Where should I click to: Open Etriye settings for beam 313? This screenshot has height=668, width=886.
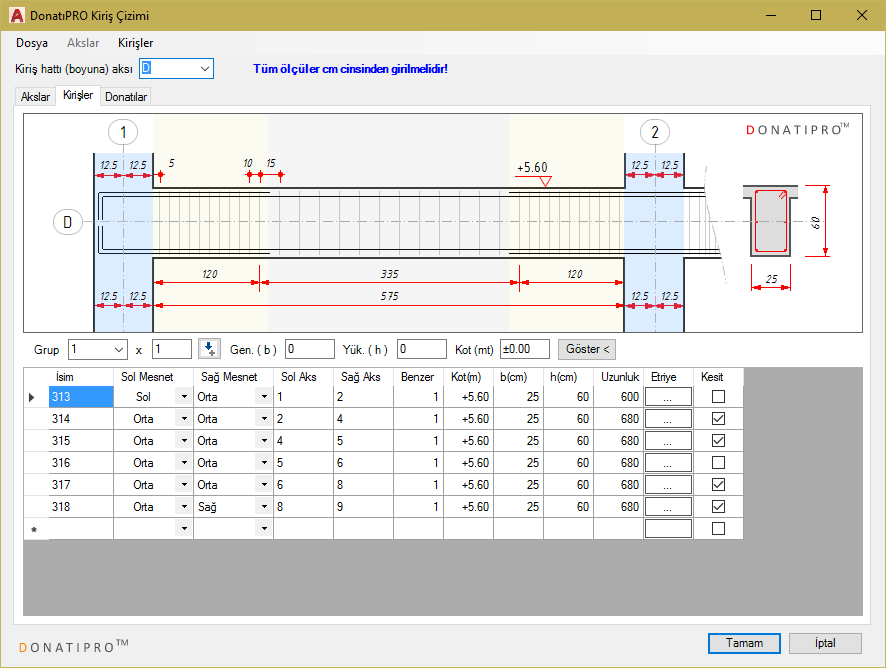667,397
